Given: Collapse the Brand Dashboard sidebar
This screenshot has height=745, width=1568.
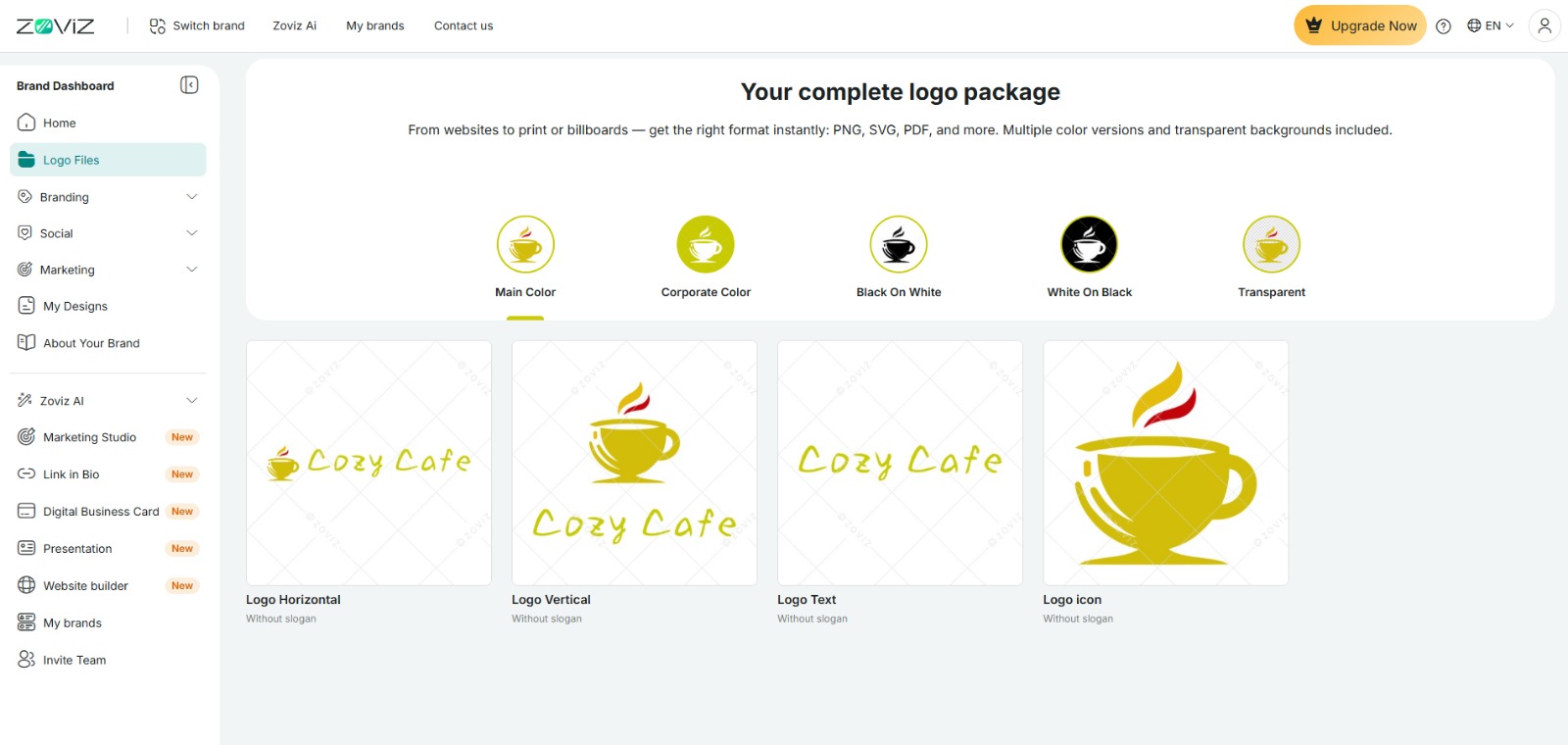Looking at the screenshot, I should (x=189, y=85).
